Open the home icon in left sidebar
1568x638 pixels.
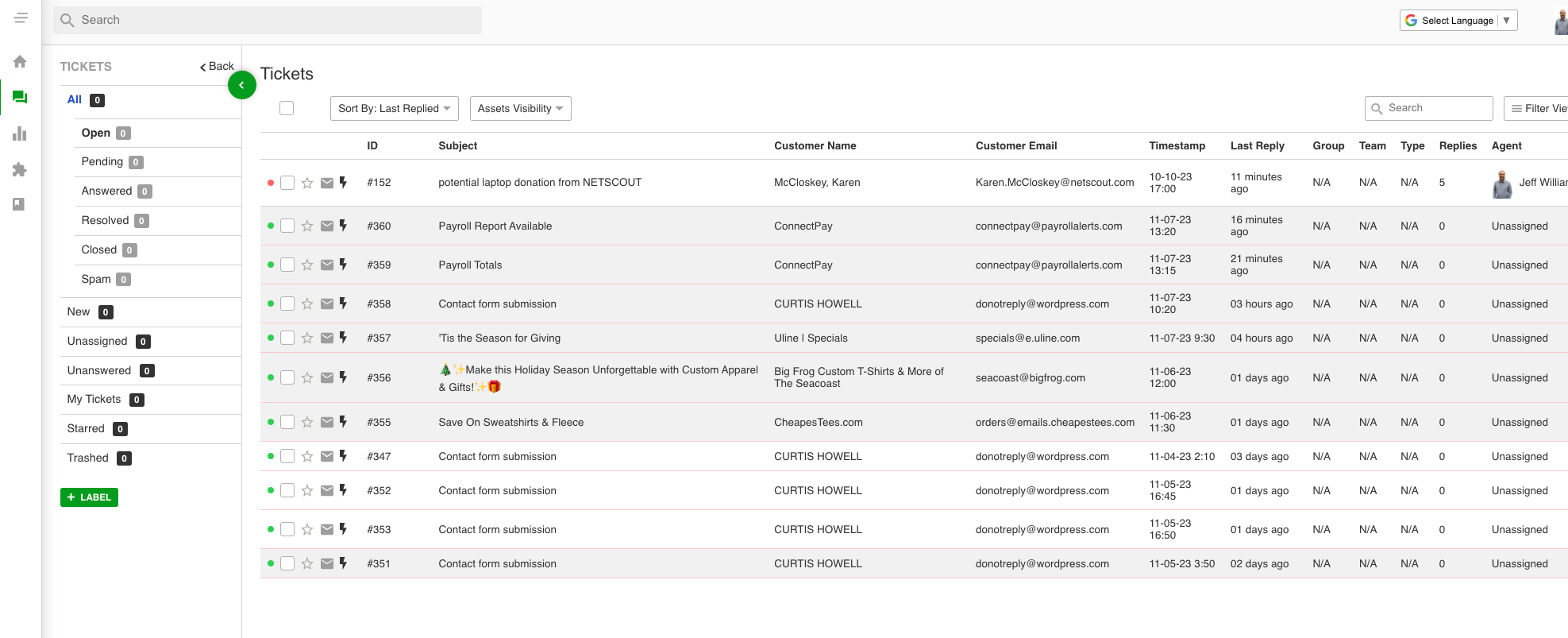click(x=20, y=62)
